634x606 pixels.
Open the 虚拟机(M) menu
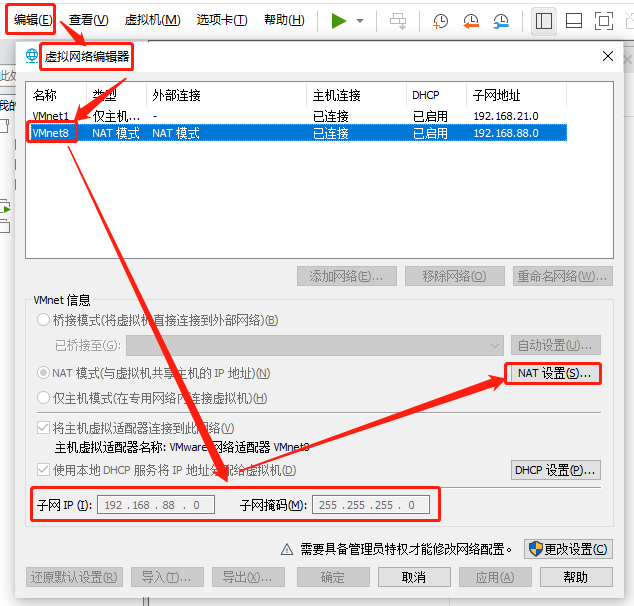point(152,20)
